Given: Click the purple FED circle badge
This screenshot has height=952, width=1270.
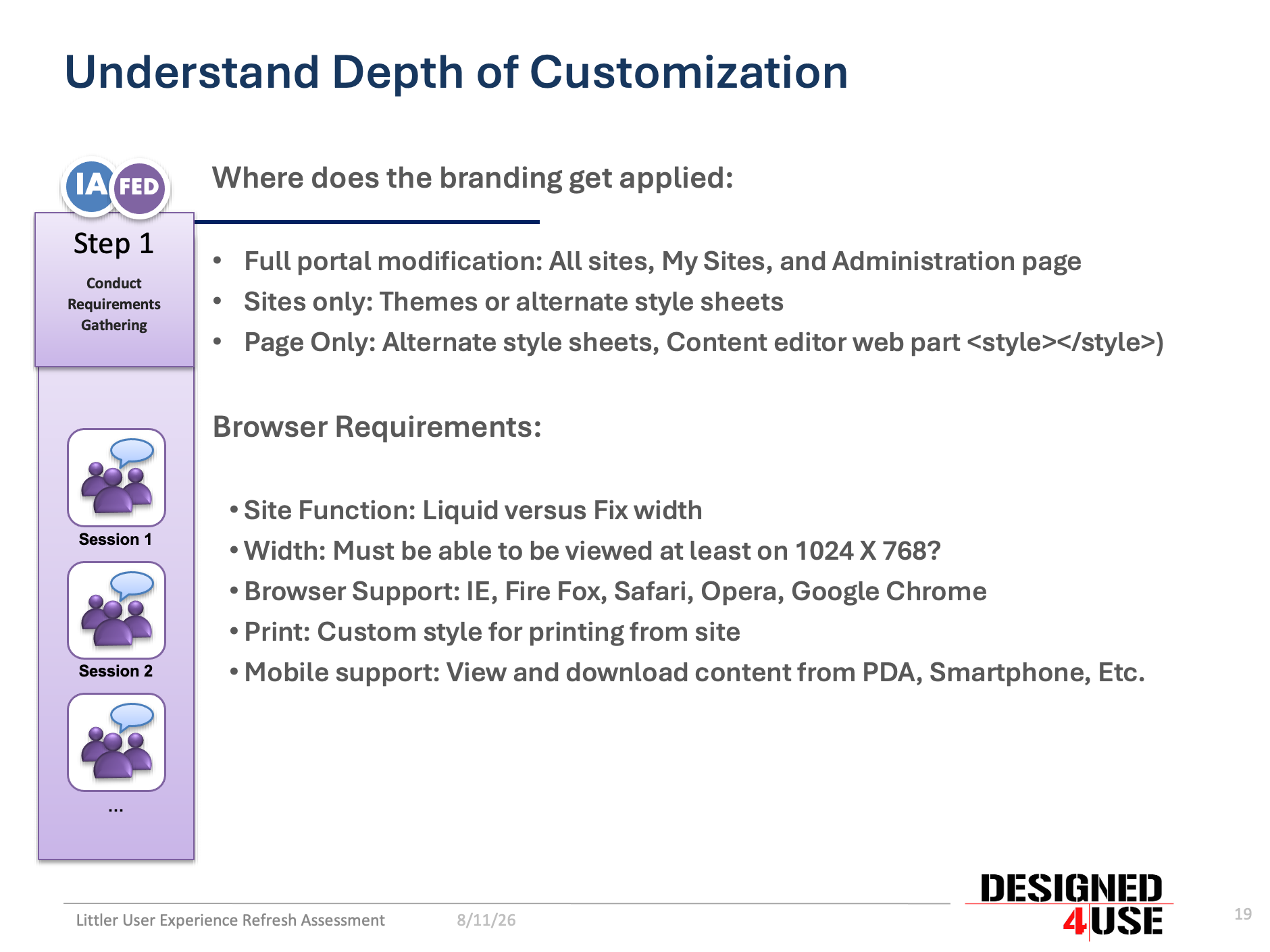Looking at the screenshot, I should [139, 188].
